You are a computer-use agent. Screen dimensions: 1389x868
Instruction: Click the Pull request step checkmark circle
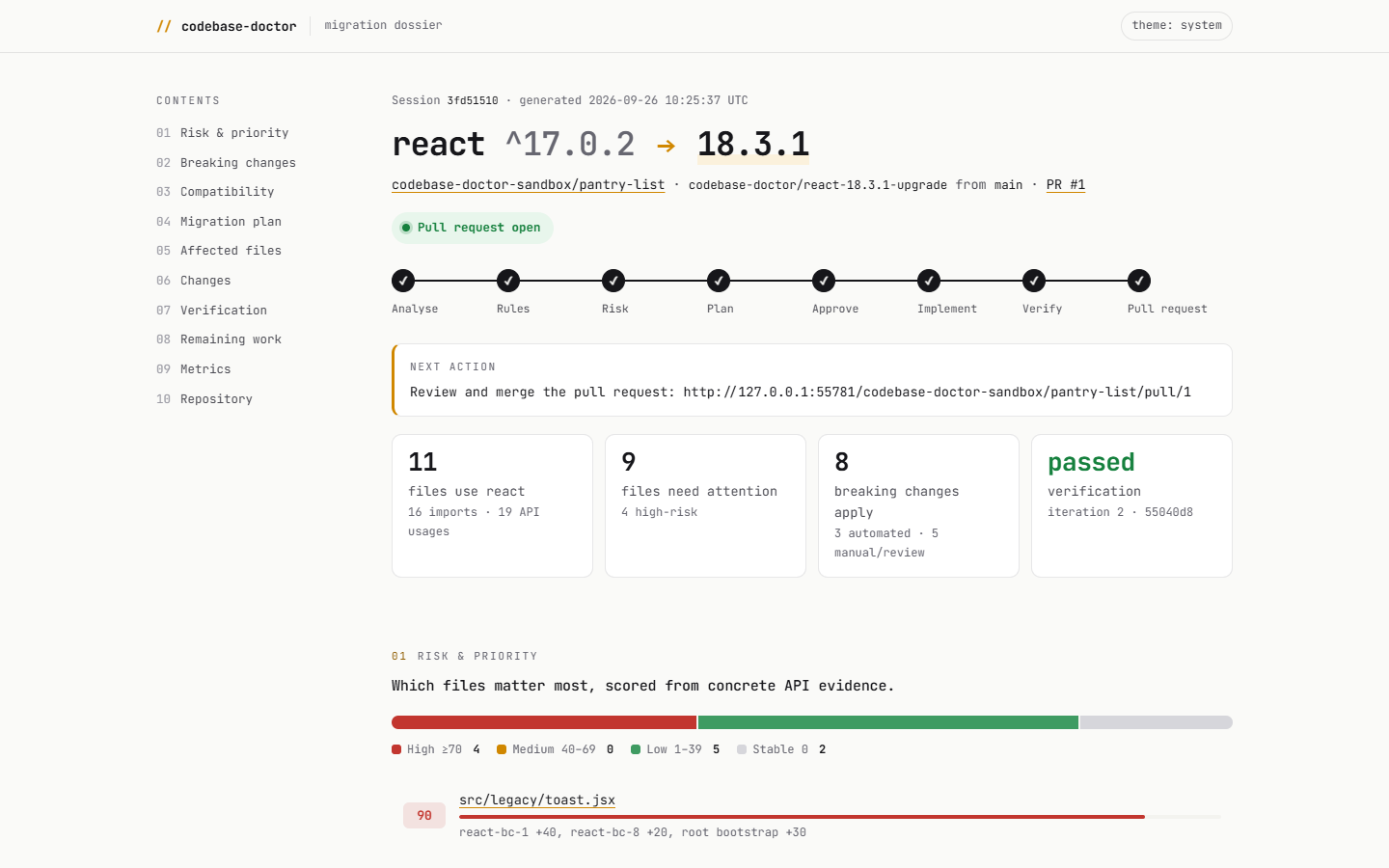[1139, 281]
